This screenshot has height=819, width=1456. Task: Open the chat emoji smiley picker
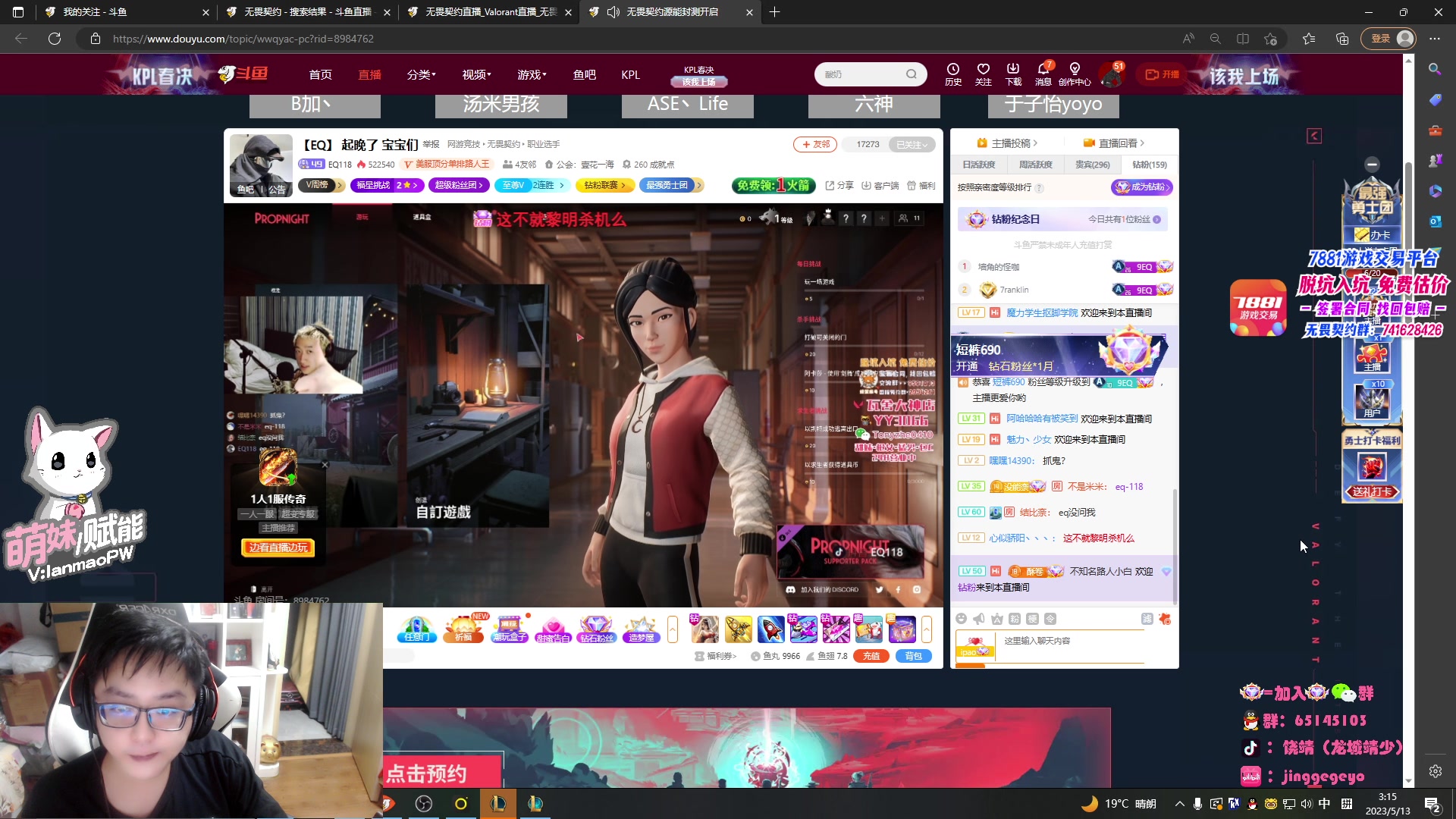(962, 619)
